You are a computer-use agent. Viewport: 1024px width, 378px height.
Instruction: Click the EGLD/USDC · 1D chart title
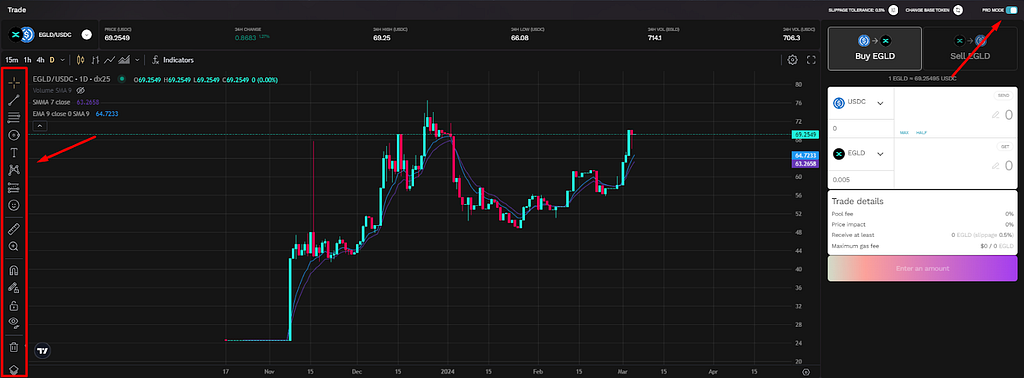(x=72, y=79)
